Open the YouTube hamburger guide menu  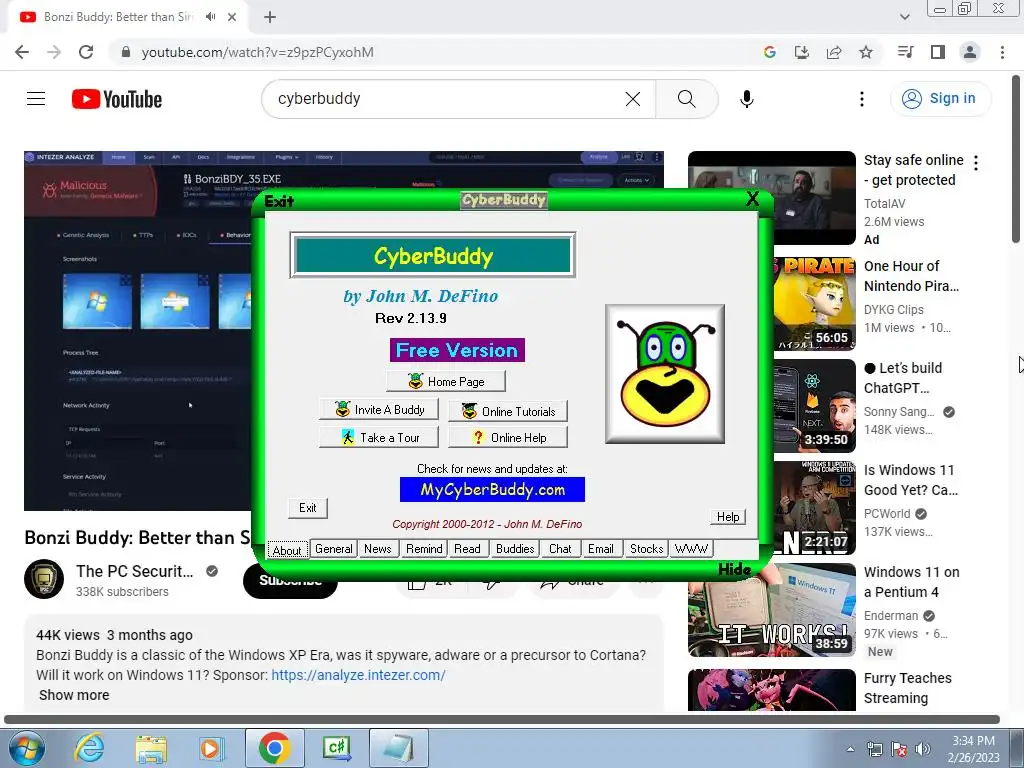pos(36,99)
